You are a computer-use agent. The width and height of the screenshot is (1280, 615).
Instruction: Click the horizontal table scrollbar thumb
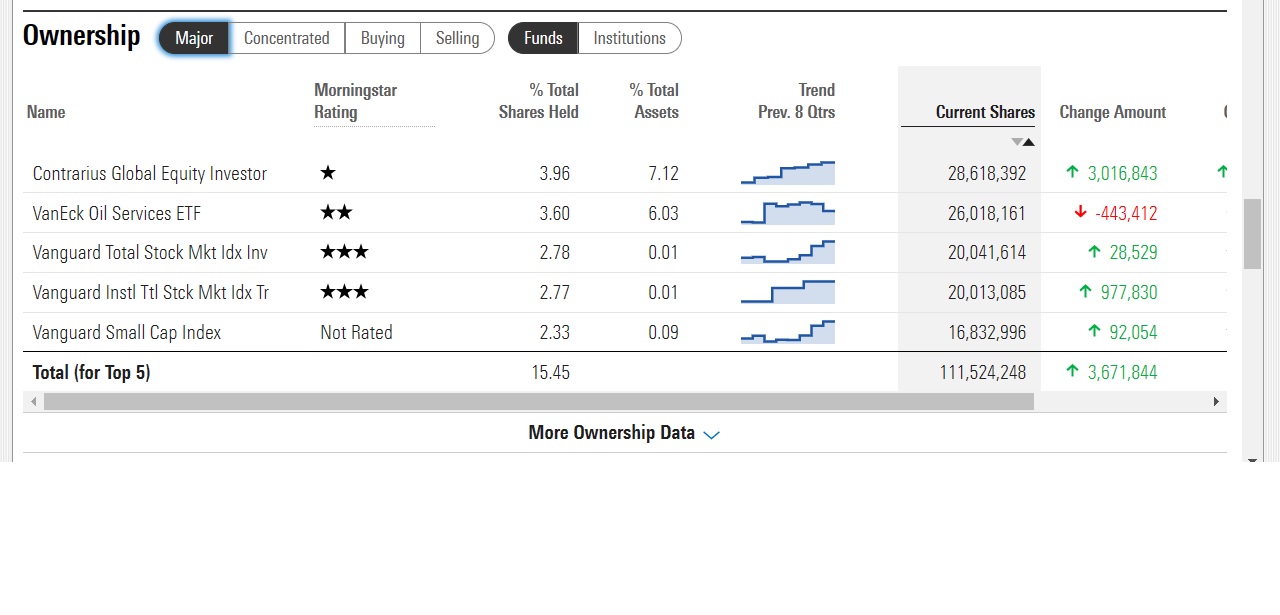(x=538, y=402)
